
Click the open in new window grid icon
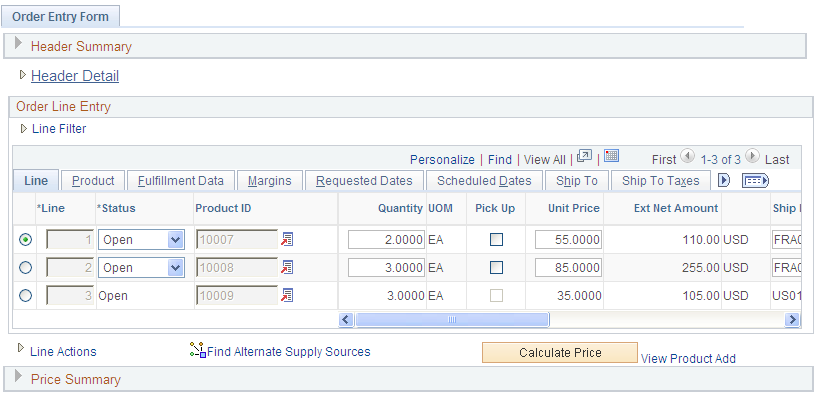tap(585, 156)
